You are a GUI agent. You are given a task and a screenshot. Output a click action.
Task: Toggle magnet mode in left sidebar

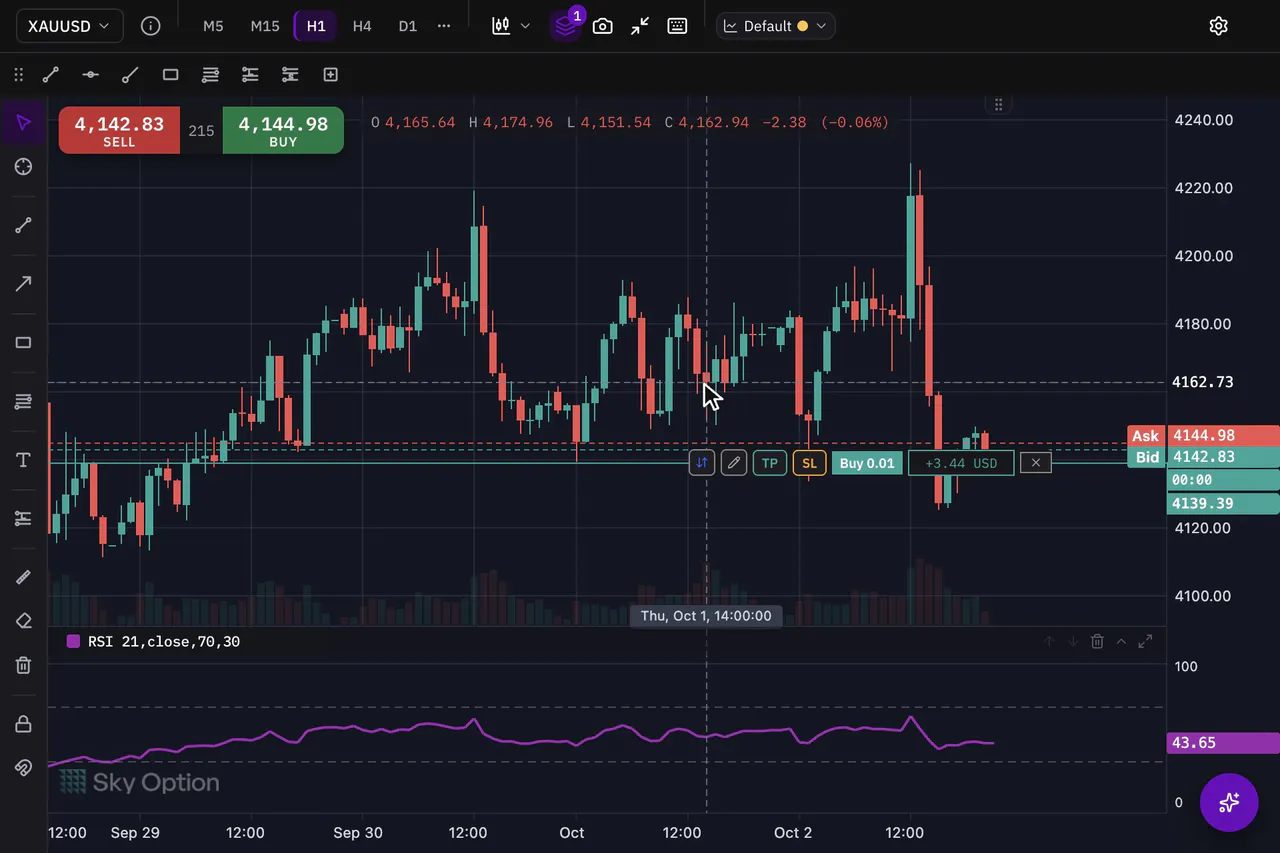click(x=24, y=768)
